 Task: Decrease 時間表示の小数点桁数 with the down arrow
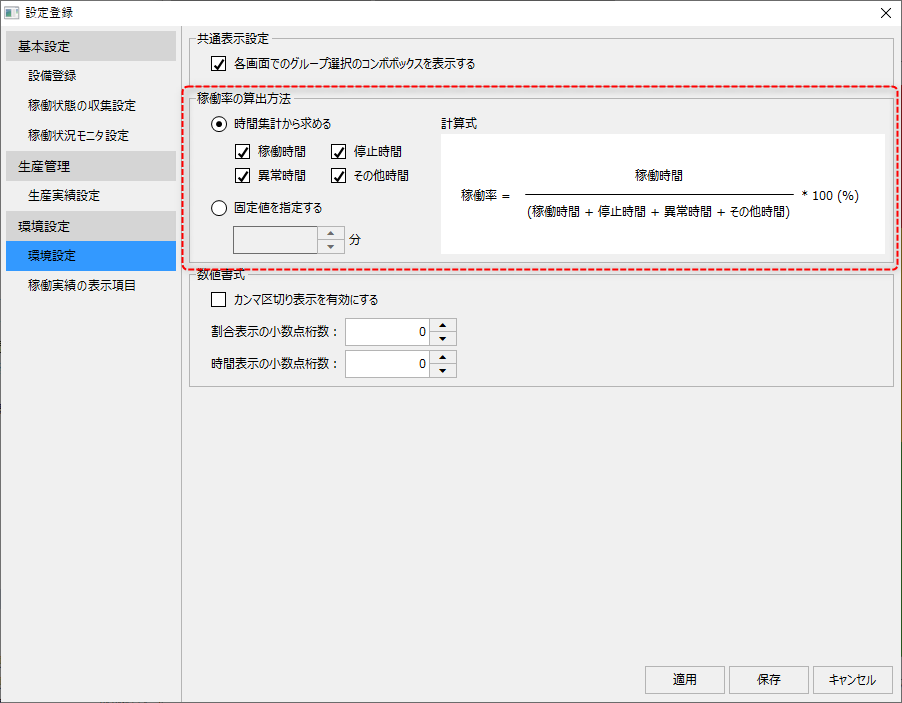click(443, 369)
